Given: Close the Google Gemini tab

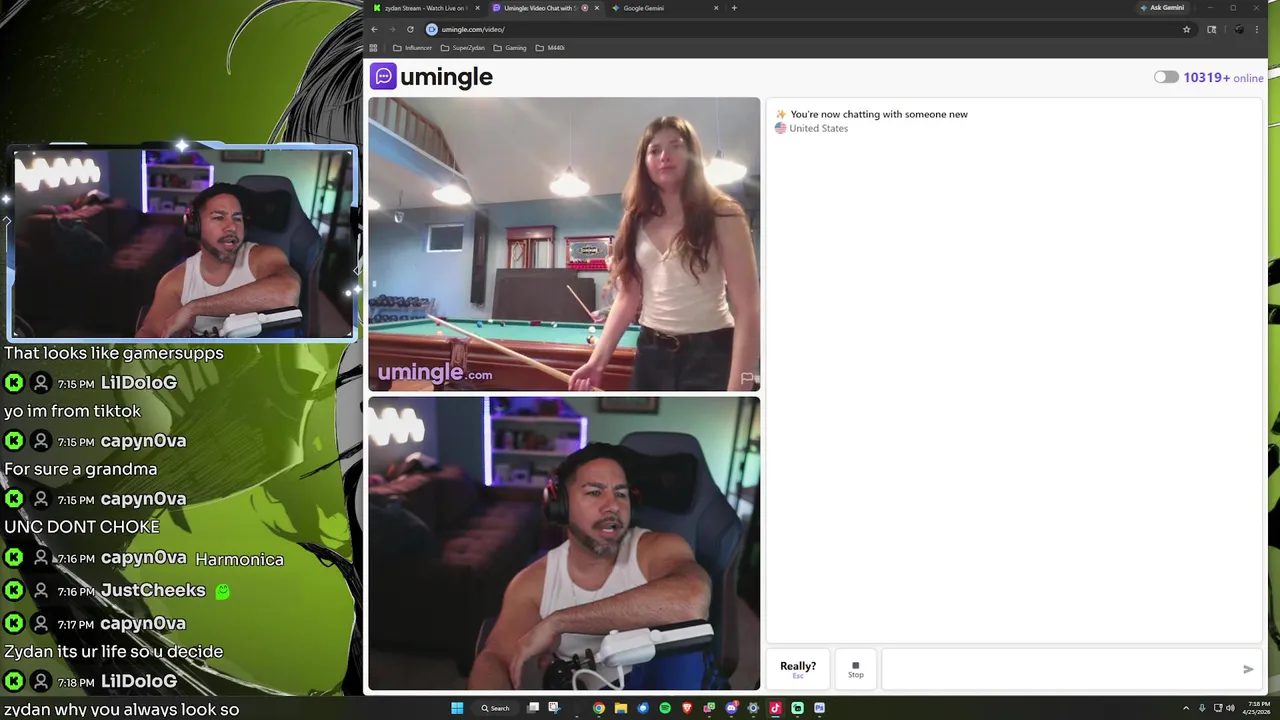Looking at the screenshot, I should [716, 8].
